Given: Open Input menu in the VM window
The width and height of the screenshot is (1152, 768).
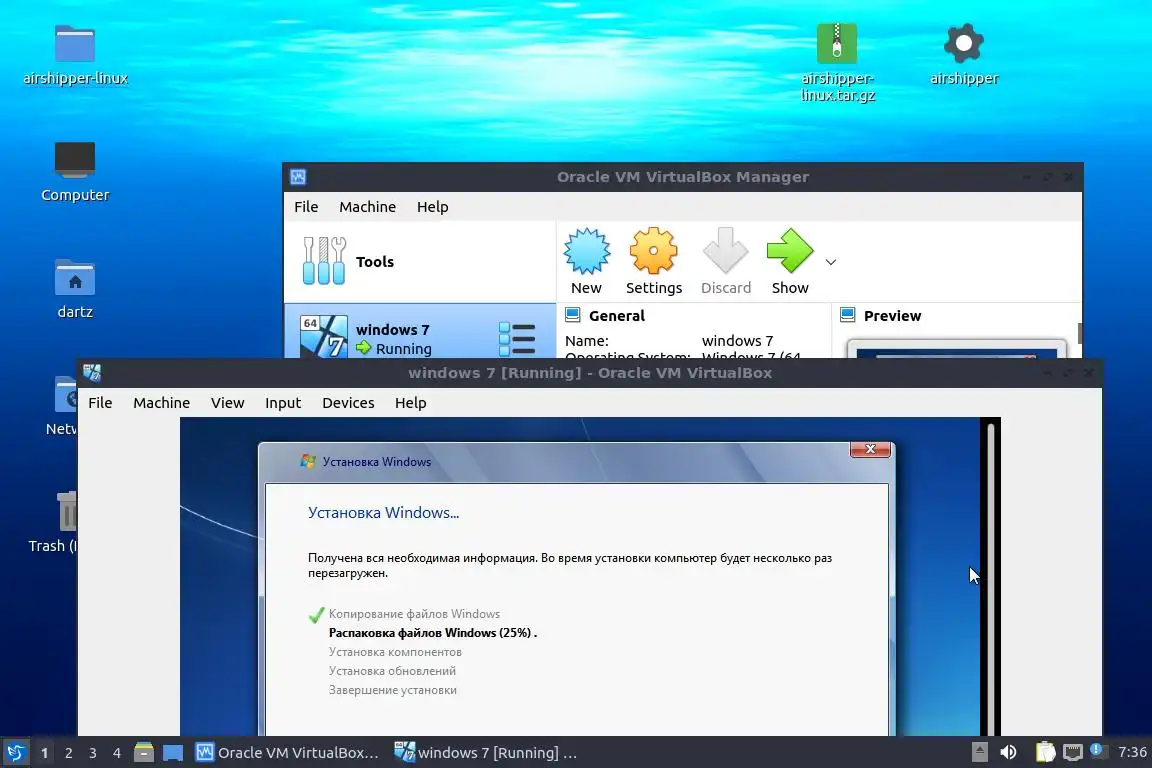Looking at the screenshot, I should (x=283, y=403).
